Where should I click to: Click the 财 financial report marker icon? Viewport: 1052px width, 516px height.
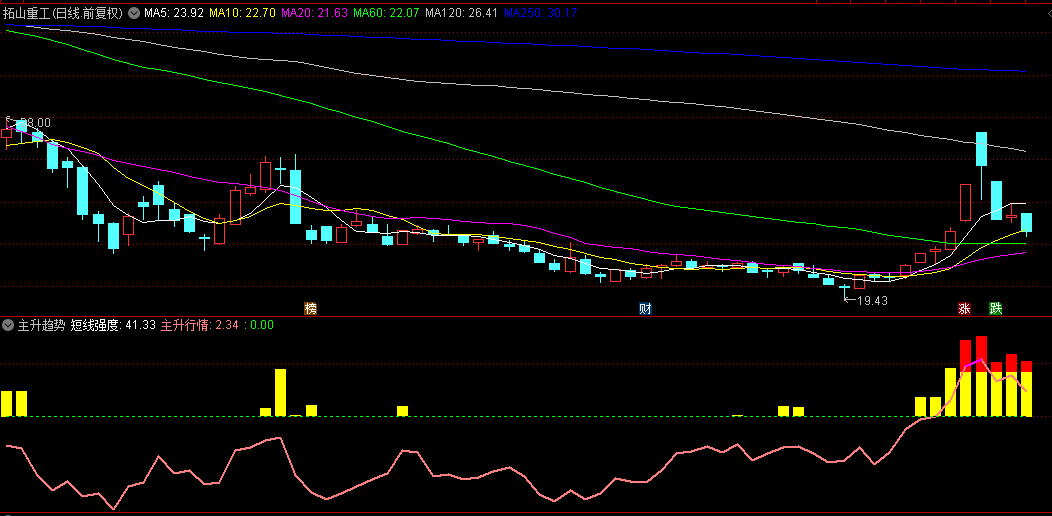645,309
